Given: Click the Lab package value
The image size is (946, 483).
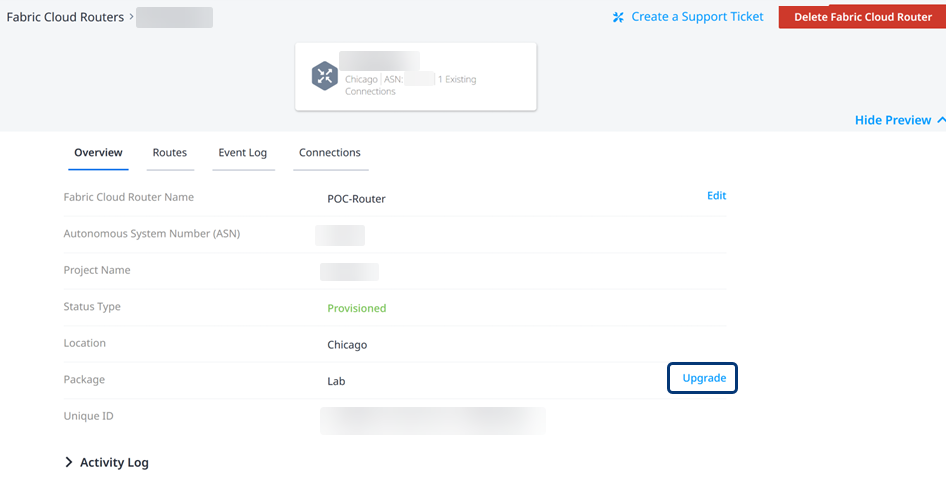Looking at the screenshot, I should [336, 381].
